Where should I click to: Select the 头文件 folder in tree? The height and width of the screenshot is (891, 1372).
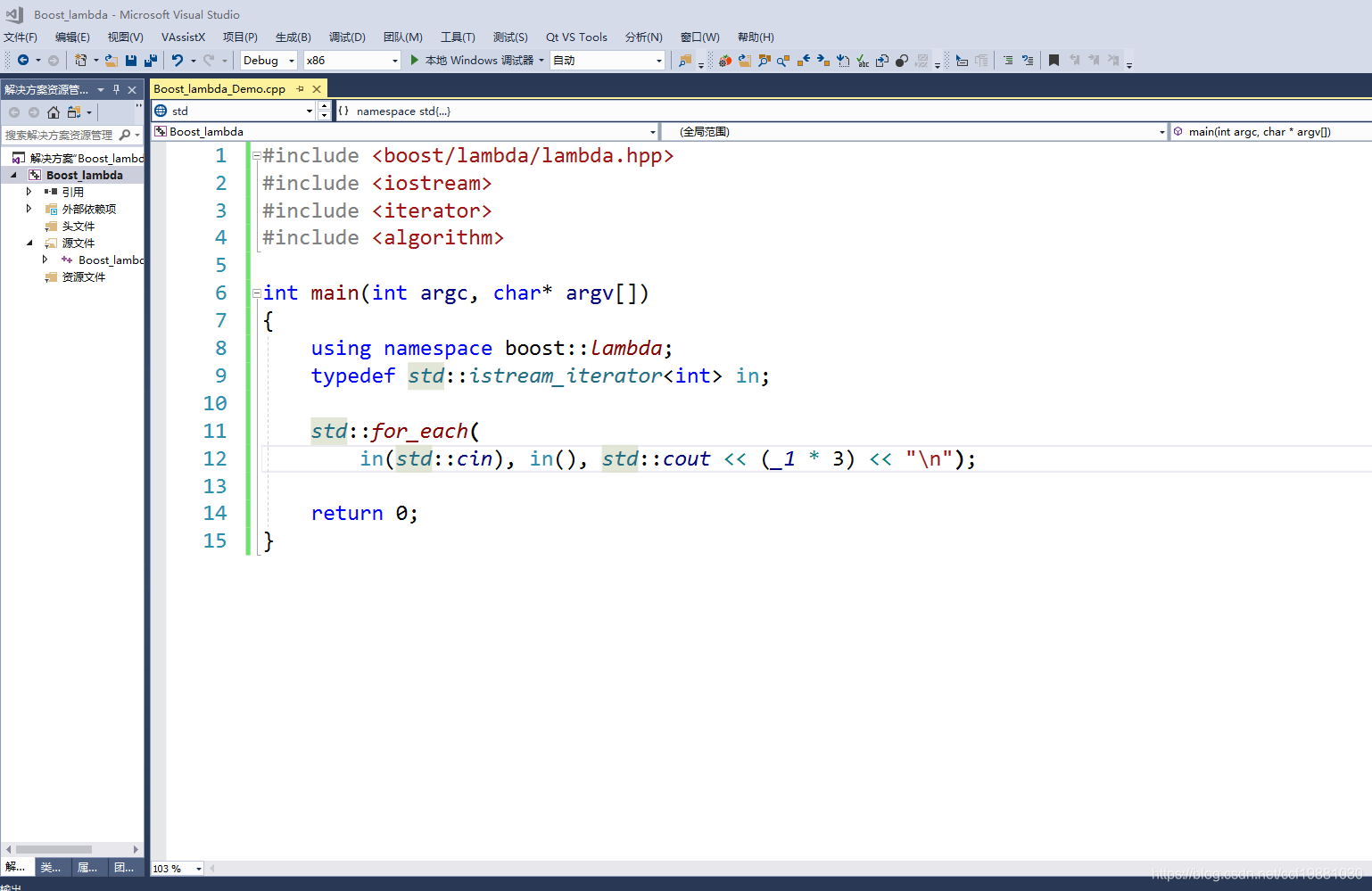tap(79, 226)
